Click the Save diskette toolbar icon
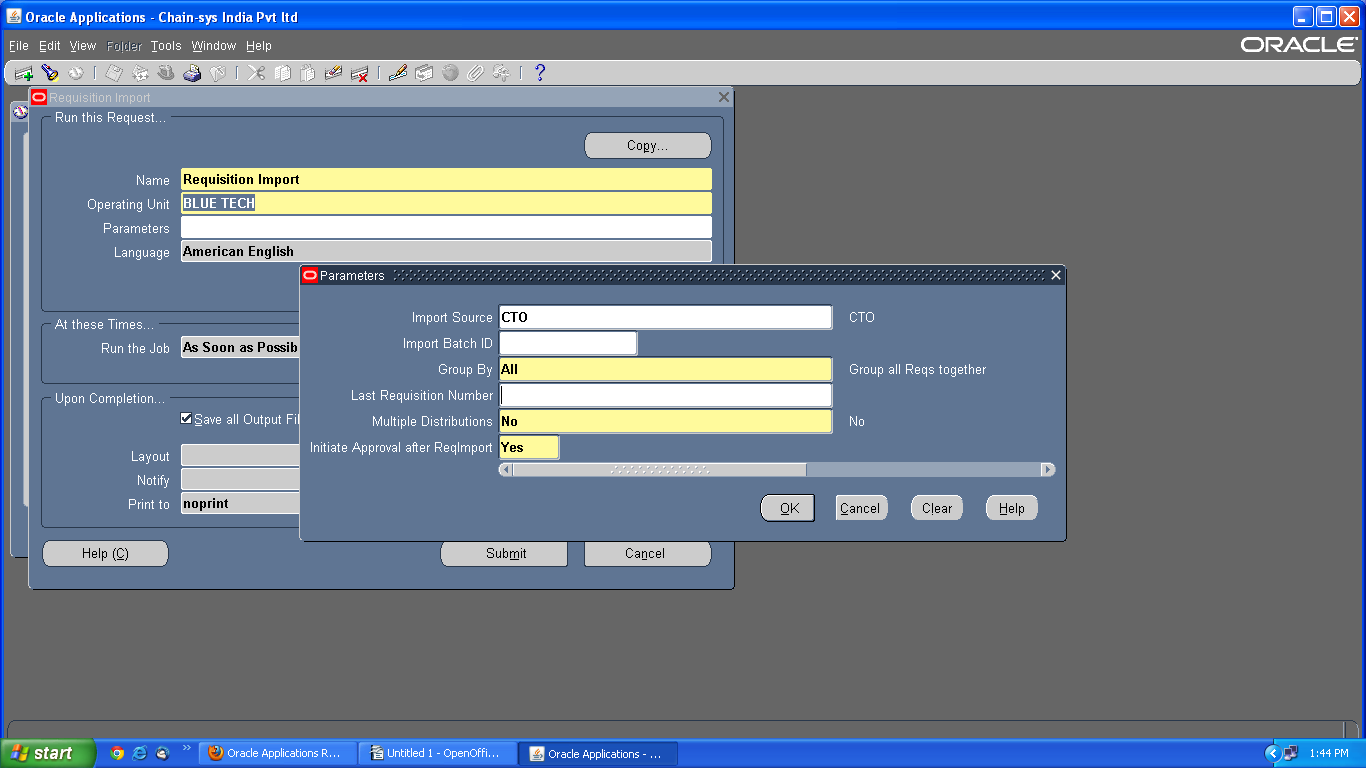 point(114,73)
